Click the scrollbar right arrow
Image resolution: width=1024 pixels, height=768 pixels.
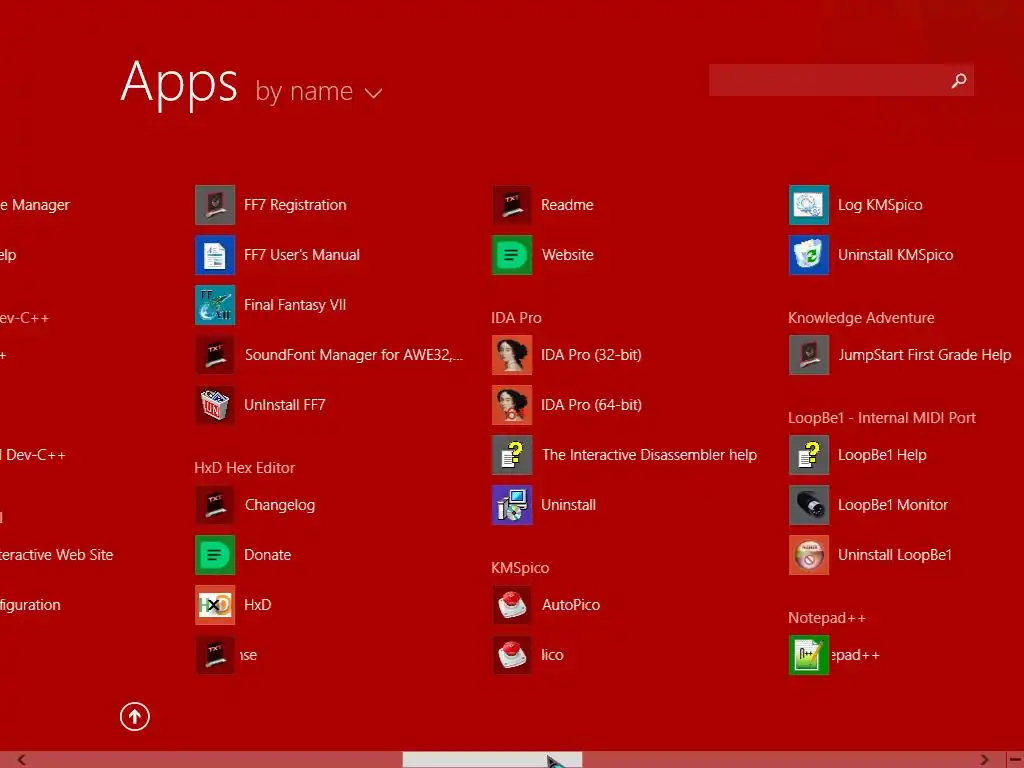[x=985, y=760]
